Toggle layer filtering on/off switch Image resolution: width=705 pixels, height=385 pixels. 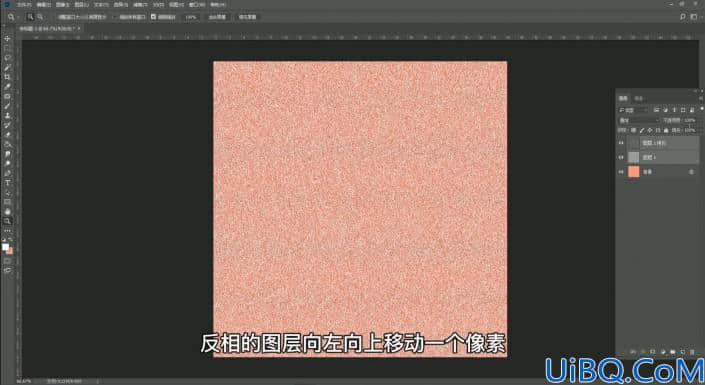tap(701, 109)
